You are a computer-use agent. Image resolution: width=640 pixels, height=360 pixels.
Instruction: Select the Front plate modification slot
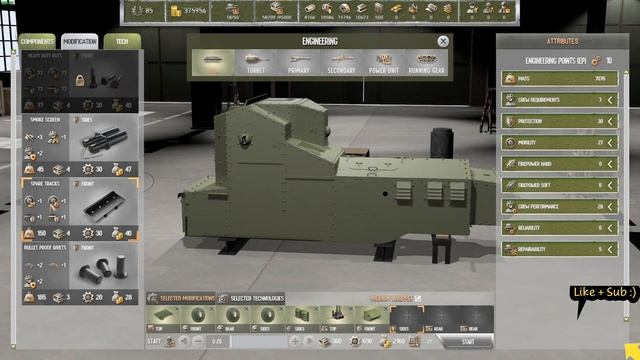(x=372, y=319)
